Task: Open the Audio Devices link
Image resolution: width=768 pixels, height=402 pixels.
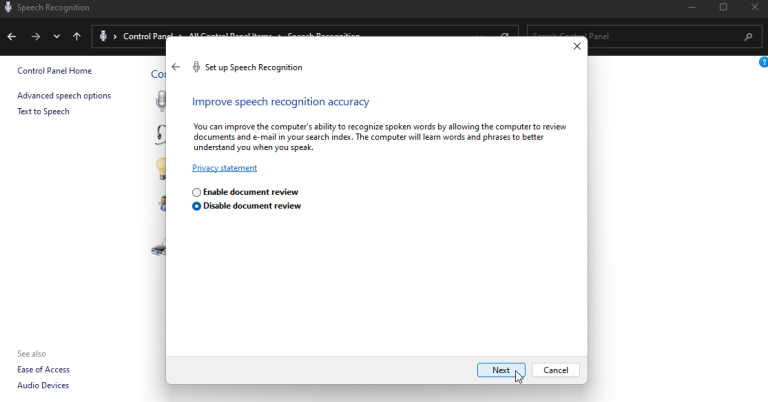Action: coord(43,386)
